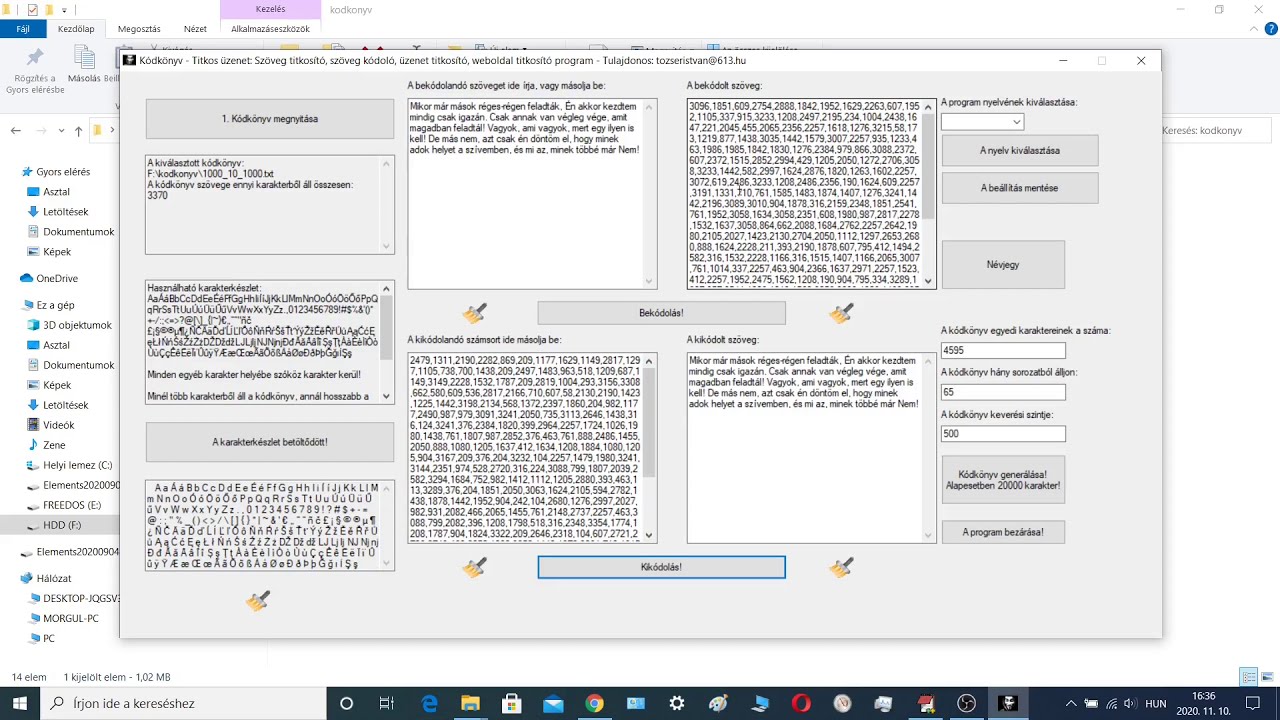Show hidden system tray icons
This screenshot has height=720, width=1280.
click(x=1069, y=703)
